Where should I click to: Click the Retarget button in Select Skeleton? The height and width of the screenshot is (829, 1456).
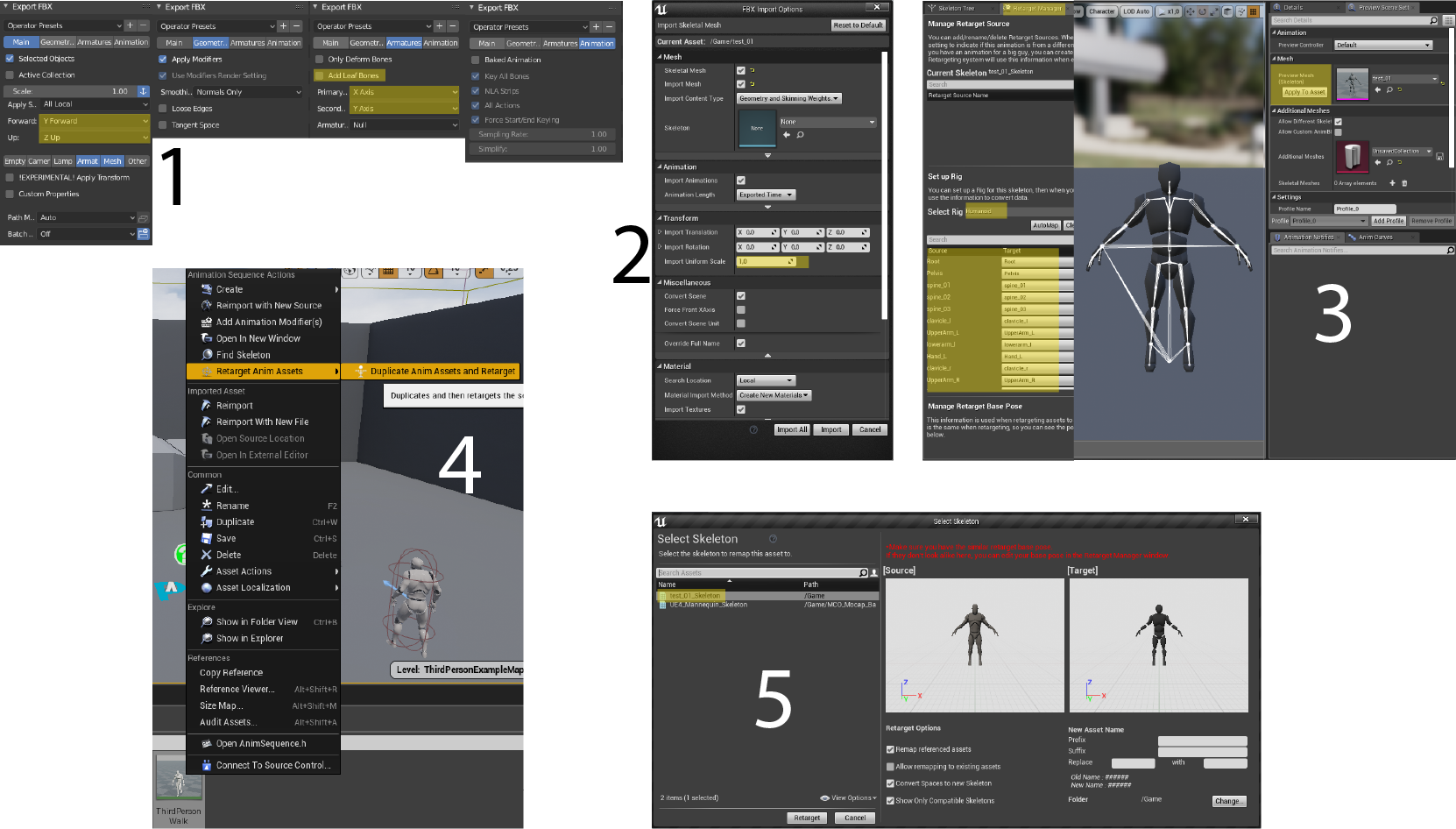pos(807,818)
